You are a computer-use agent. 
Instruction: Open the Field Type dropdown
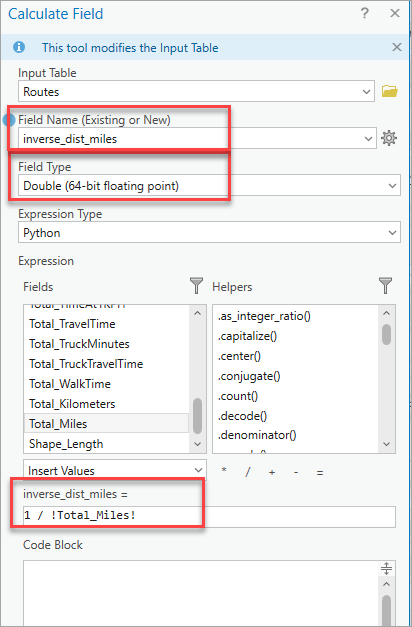(209, 186)
